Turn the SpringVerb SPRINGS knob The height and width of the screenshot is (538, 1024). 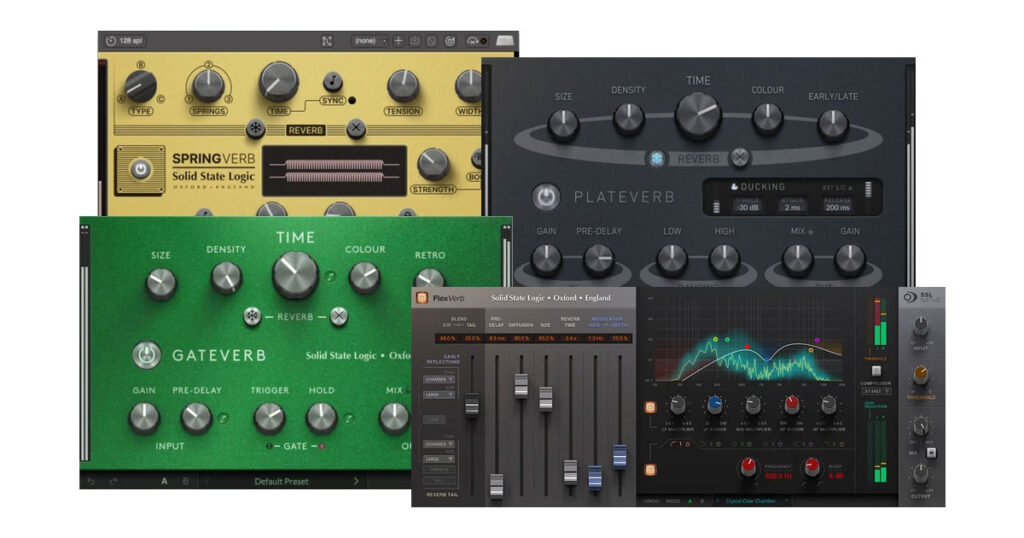click(208, 86)
